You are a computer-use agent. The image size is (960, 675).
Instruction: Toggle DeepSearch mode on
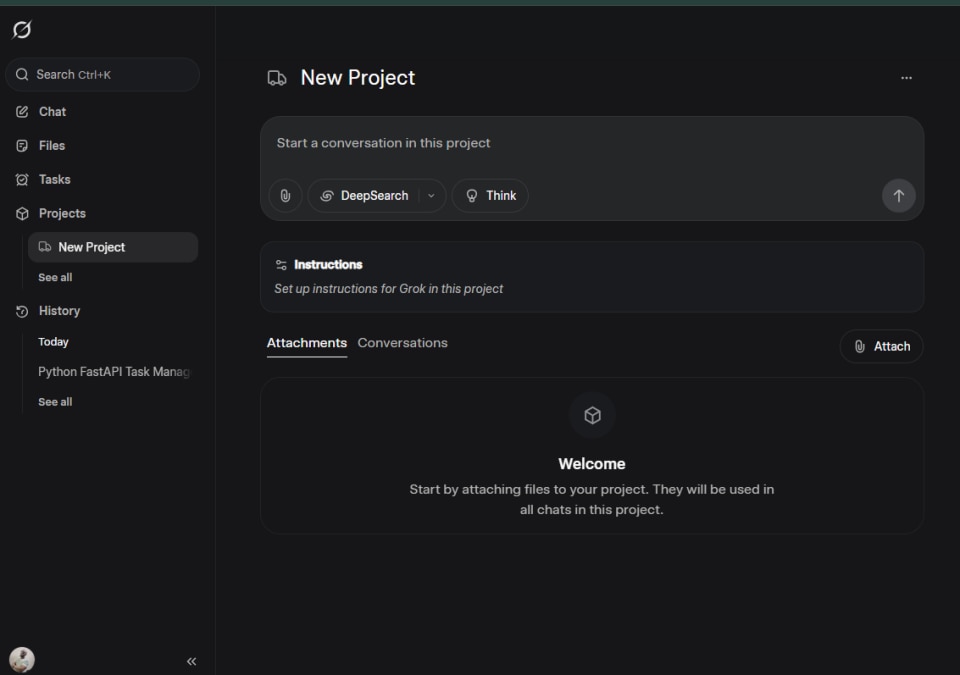coord(364,196)
